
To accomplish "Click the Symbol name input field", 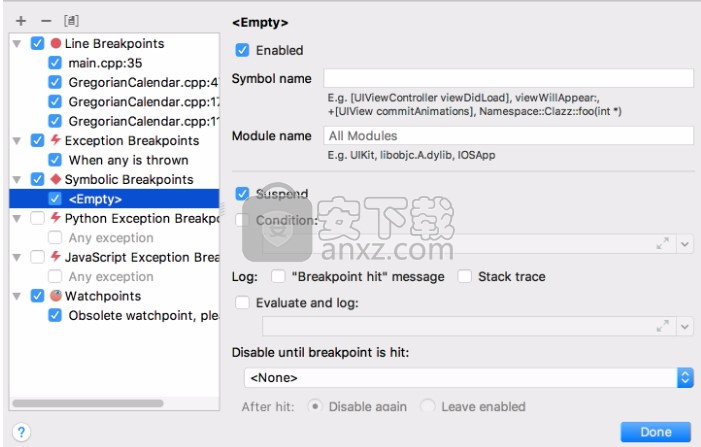I will tap(508, 78).
